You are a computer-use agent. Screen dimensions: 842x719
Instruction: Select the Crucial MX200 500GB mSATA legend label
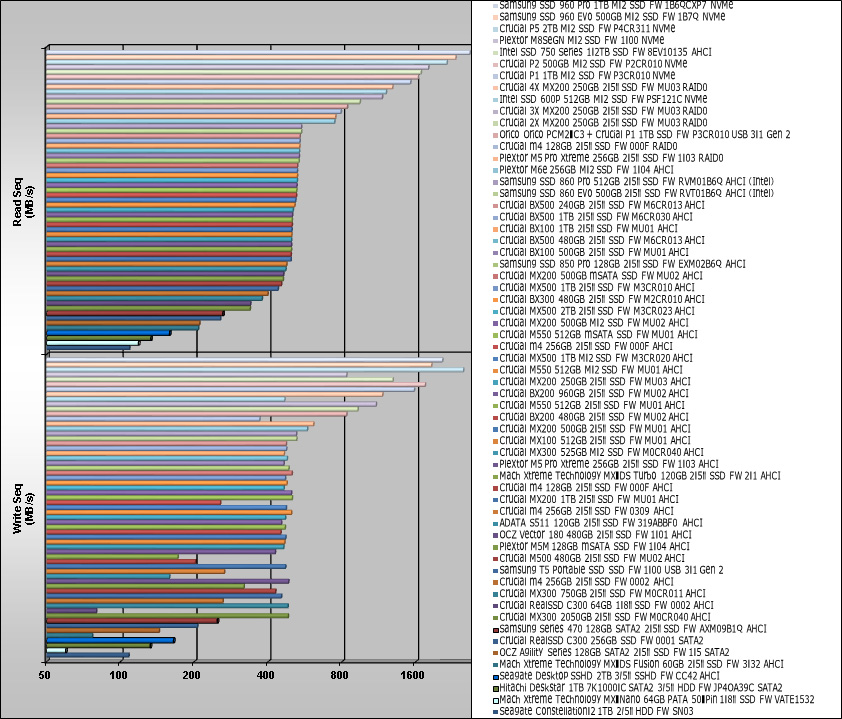tap(600, 276)
